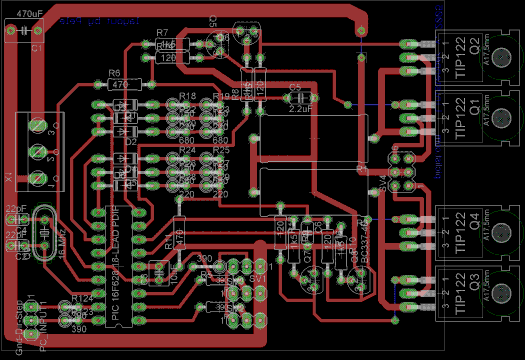Select the vertical R11 470 resistor

click(179, 233)
